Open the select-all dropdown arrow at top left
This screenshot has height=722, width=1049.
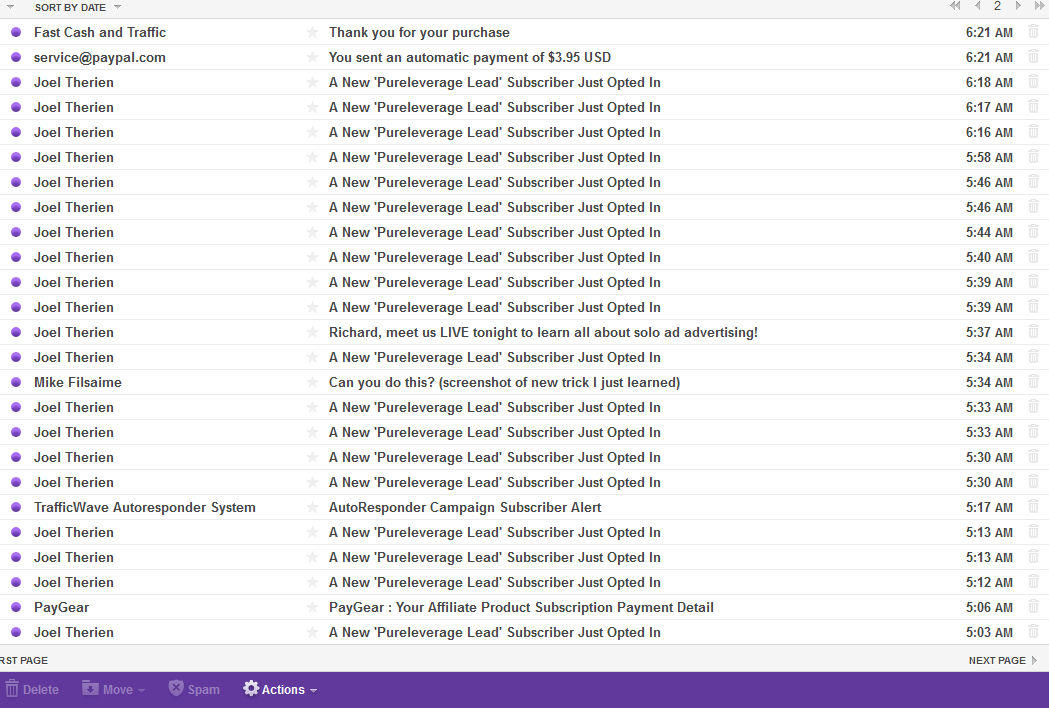click(10, 7)
